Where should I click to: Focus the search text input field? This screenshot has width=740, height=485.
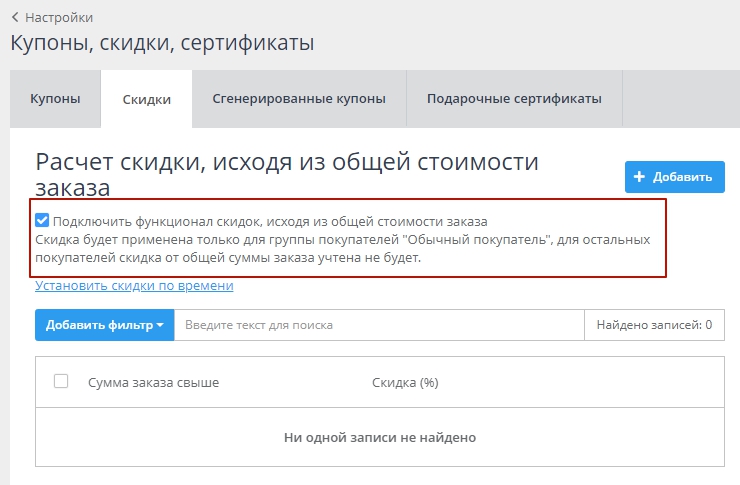coord(378,325)
